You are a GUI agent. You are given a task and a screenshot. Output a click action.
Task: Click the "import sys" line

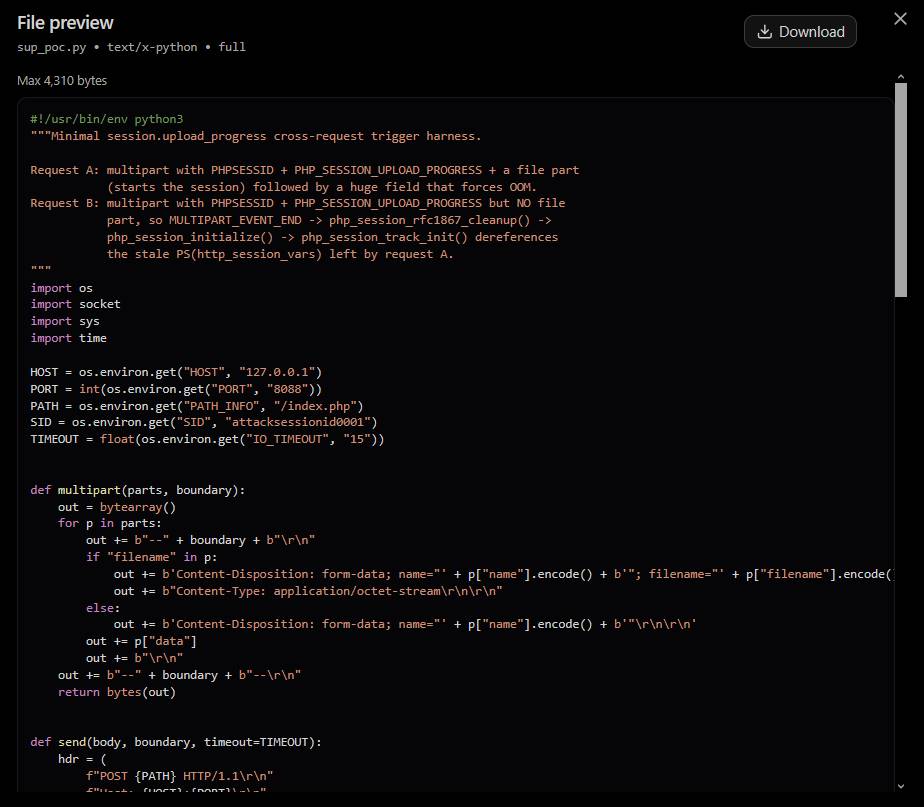coord(65,321)
